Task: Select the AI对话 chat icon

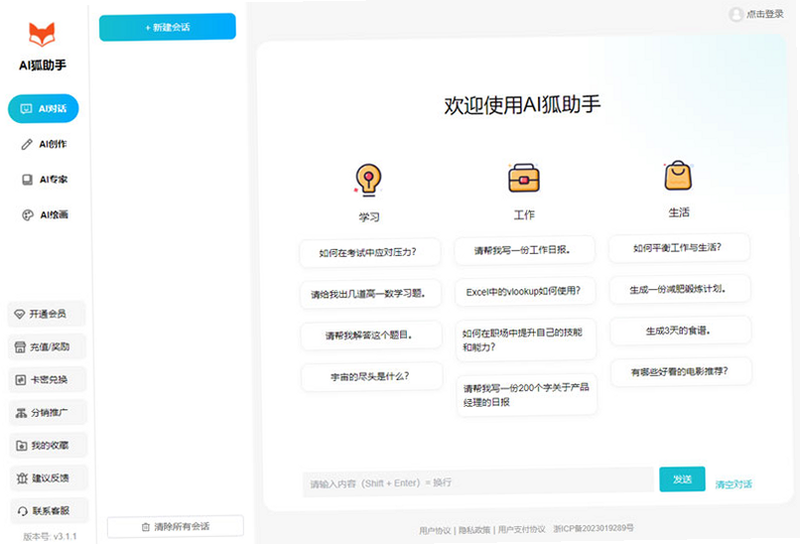Action: [26, 109]
